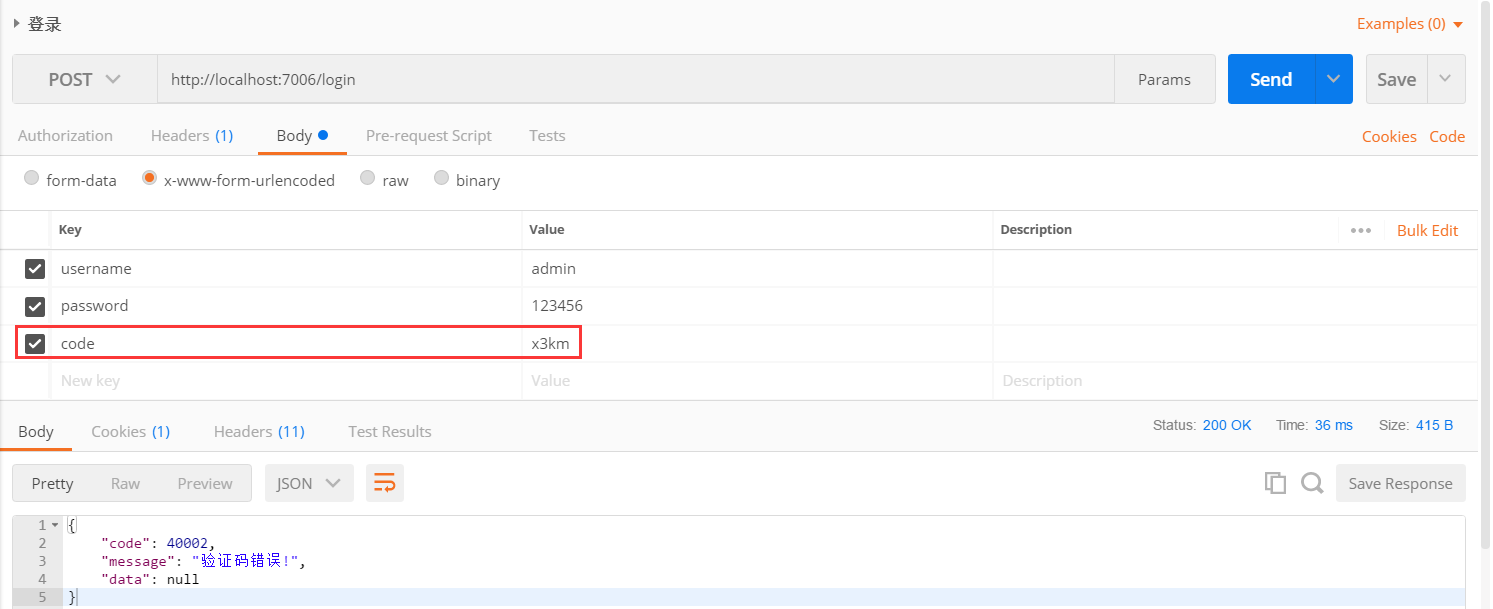Click the Bulk Edit link
Screen dimensions: 1493x609
(x=1427, y=230)
